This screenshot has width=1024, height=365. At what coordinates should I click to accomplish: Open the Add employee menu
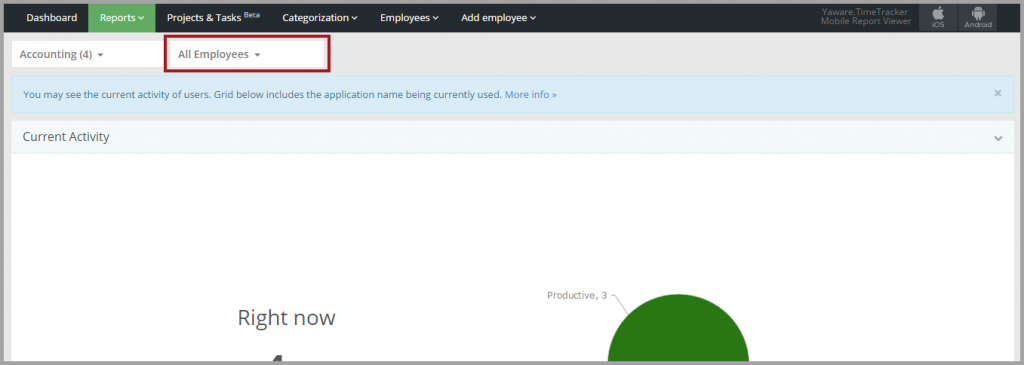point(498,18)
